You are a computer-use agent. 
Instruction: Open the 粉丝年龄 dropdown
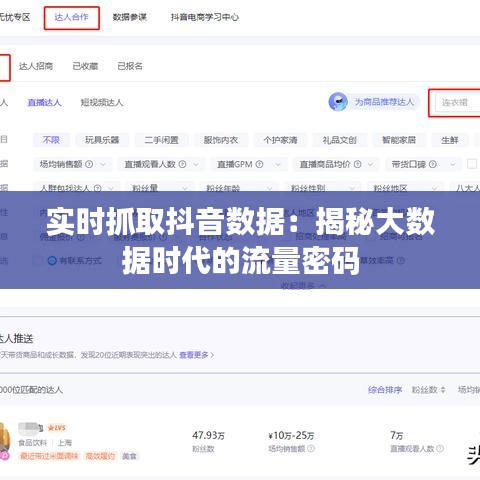click(238, 187)
